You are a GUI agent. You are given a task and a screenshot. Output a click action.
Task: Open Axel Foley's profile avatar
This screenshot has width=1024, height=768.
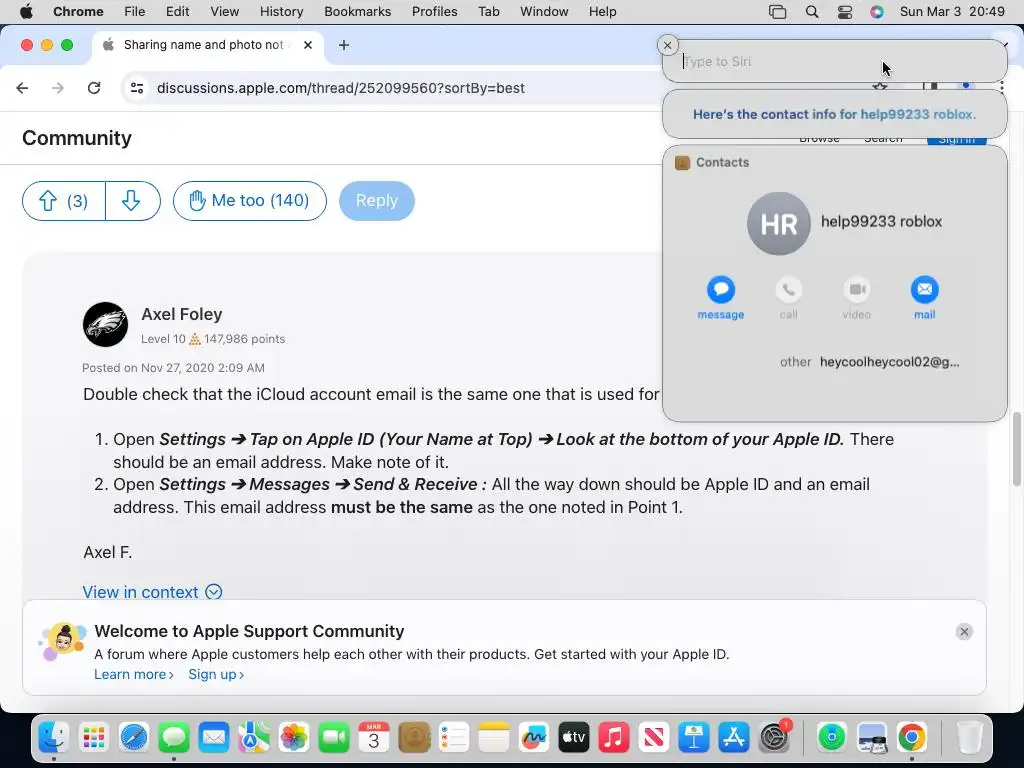coord(105,325)
